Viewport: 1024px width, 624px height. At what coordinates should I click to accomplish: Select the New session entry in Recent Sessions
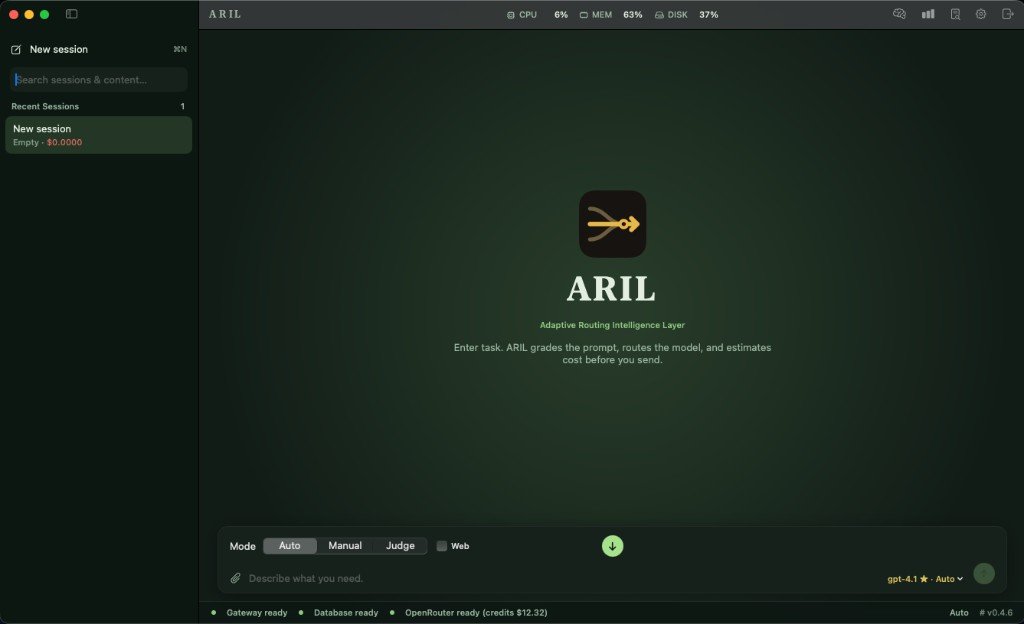(x=99, y=135)
